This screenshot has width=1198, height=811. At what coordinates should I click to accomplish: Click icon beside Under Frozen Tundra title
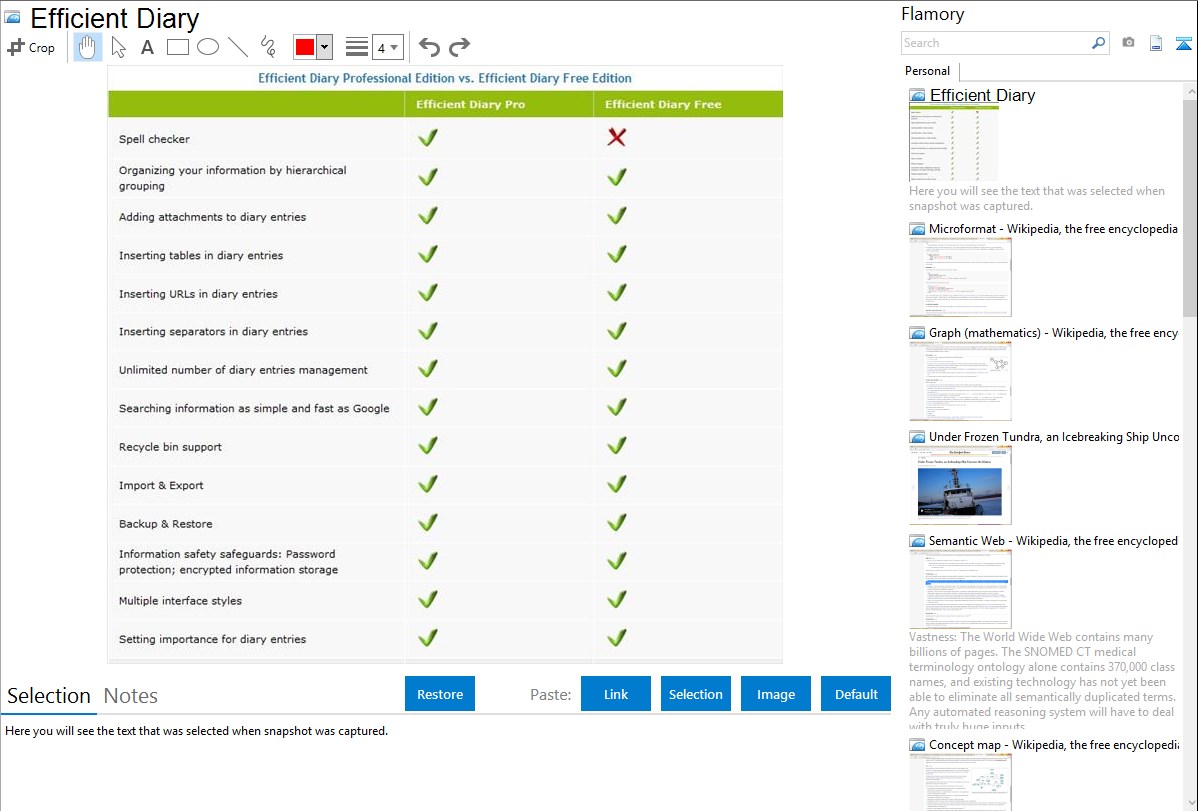click(x=917, y=437)
